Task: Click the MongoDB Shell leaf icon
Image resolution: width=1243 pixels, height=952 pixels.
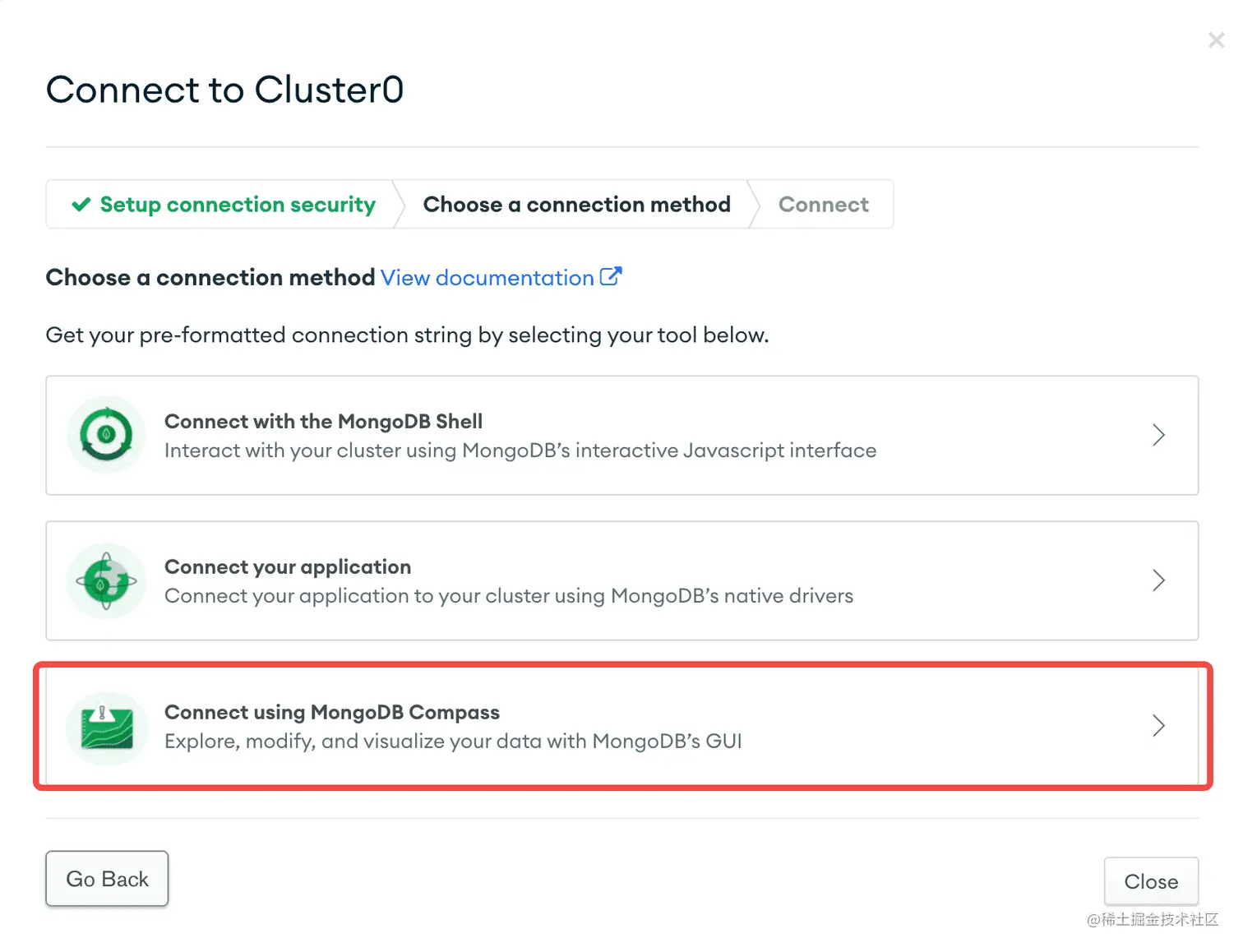Action: [106, 435]
